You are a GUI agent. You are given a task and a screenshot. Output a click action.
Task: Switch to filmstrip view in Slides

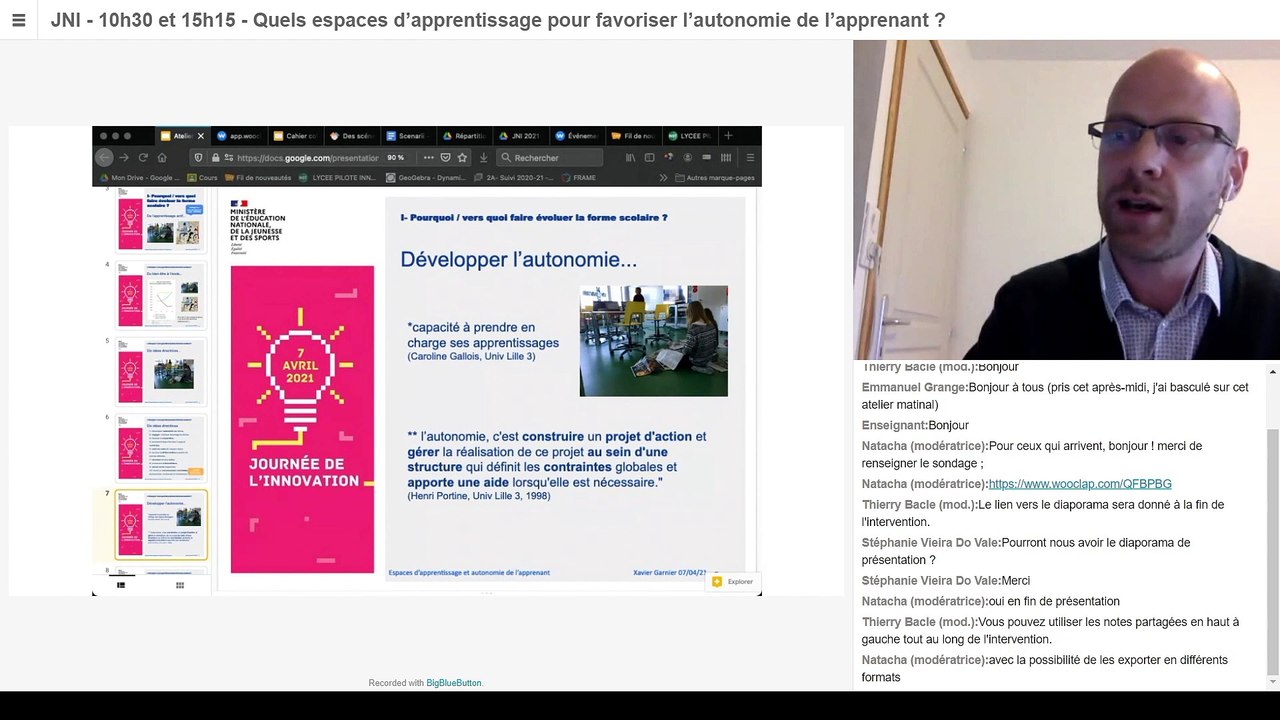click(121, 585)
